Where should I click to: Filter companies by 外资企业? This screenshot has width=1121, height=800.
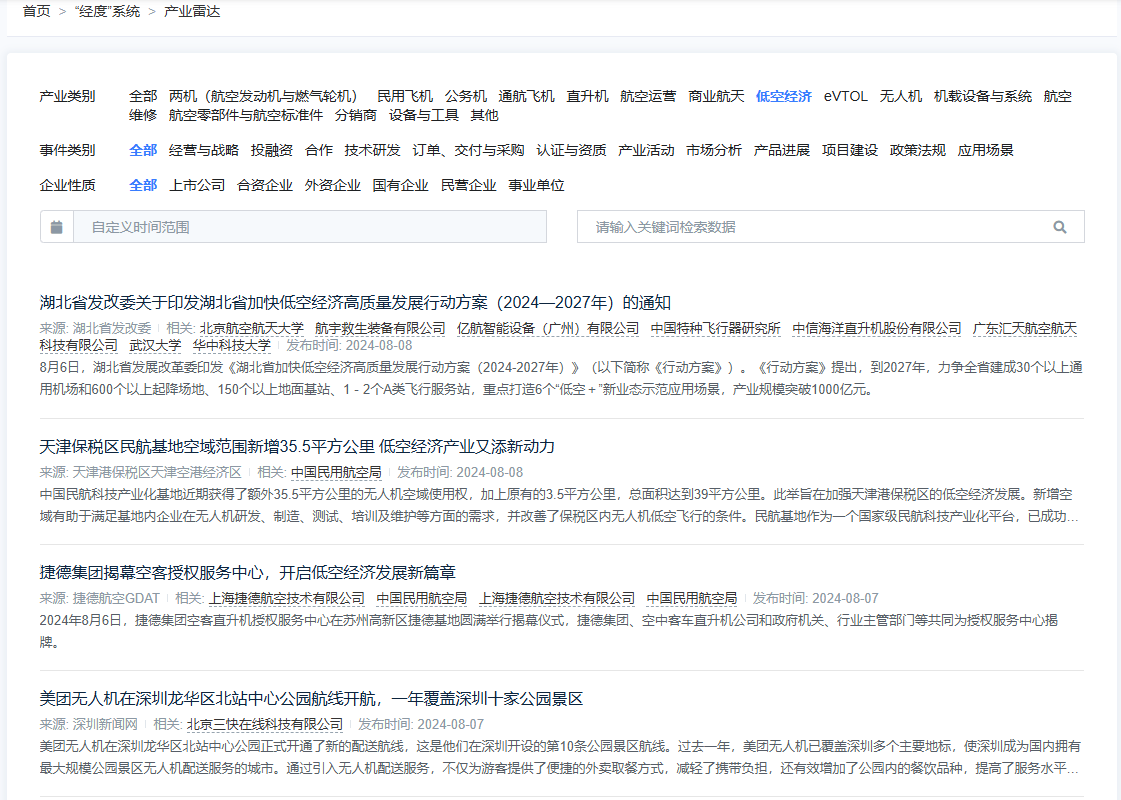[332, 185]
